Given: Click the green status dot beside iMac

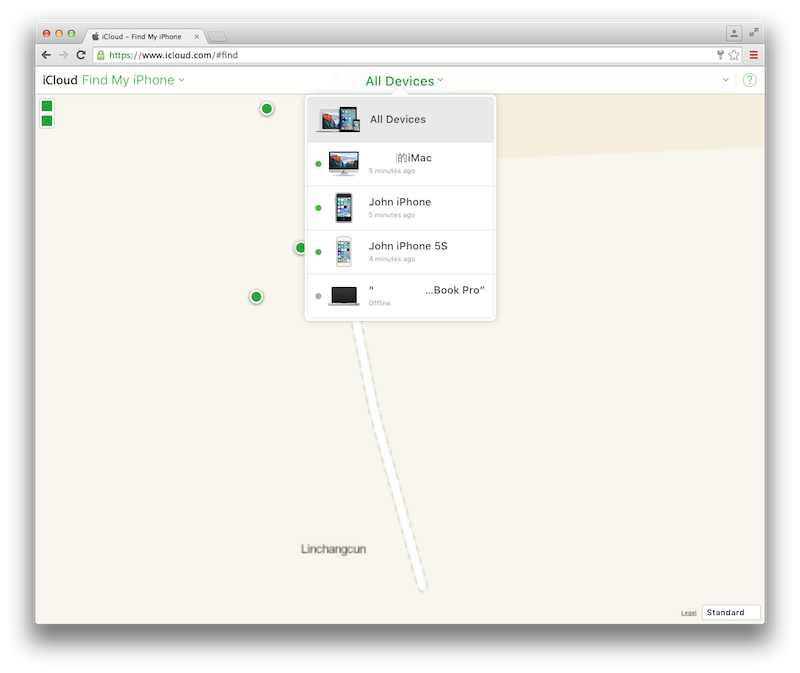Looking at the screenshot, I should 318,164.
